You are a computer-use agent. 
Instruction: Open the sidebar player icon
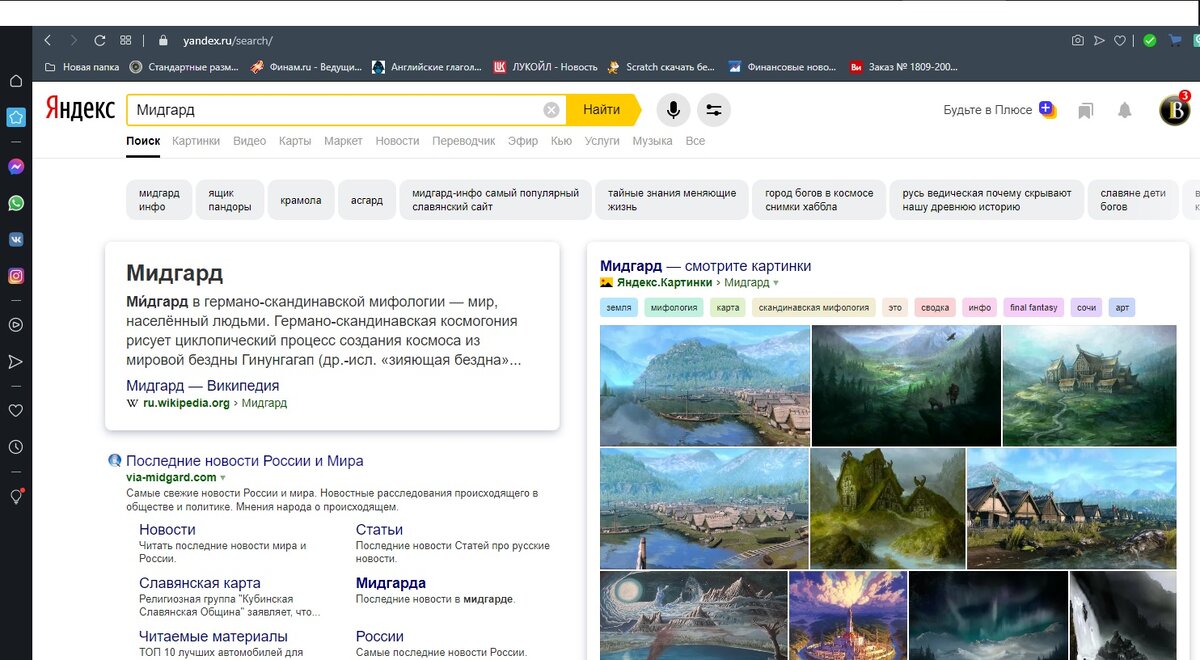(x=16, y=324)
